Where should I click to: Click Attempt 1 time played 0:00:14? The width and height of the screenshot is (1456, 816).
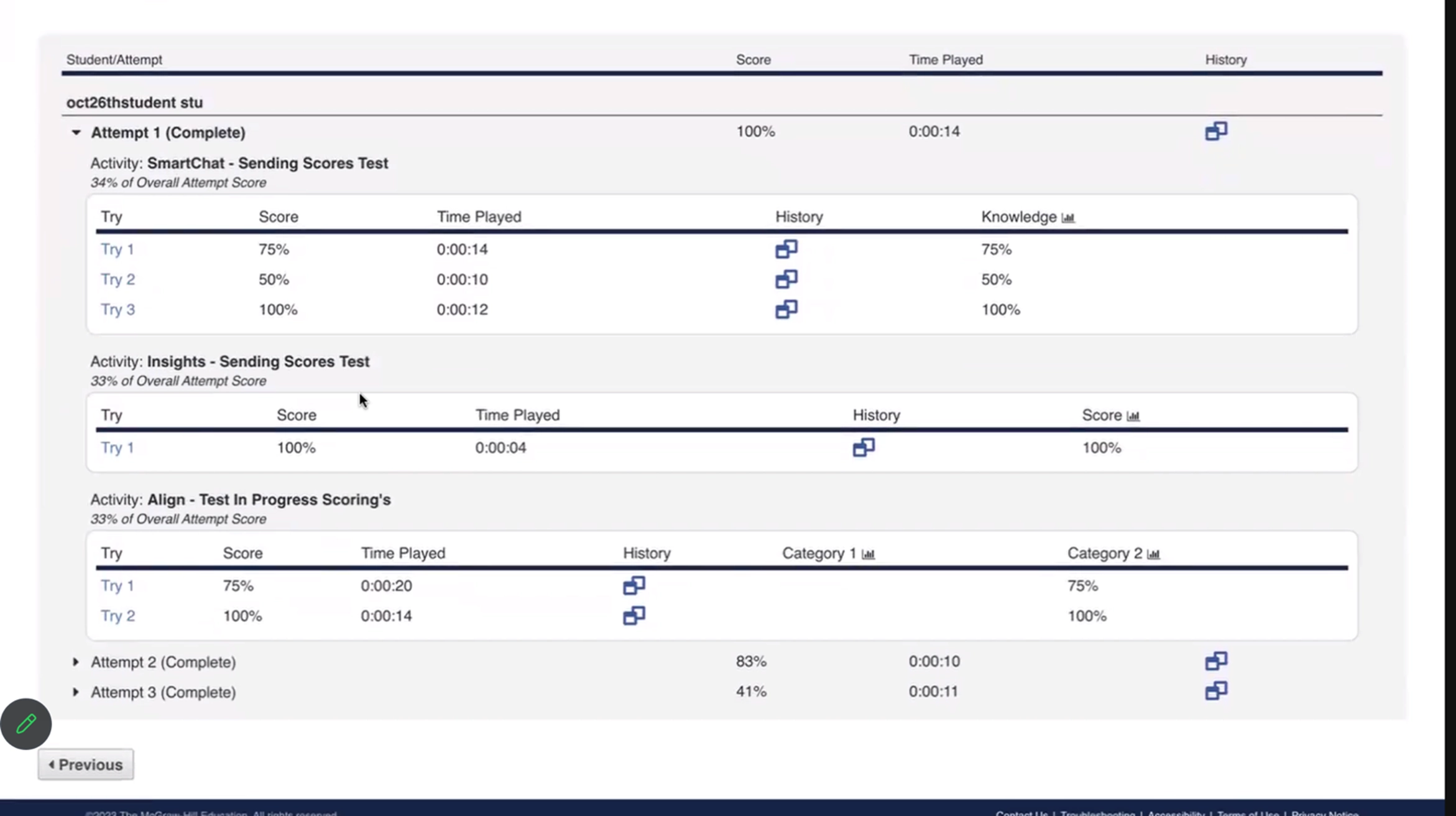(934, 131)
